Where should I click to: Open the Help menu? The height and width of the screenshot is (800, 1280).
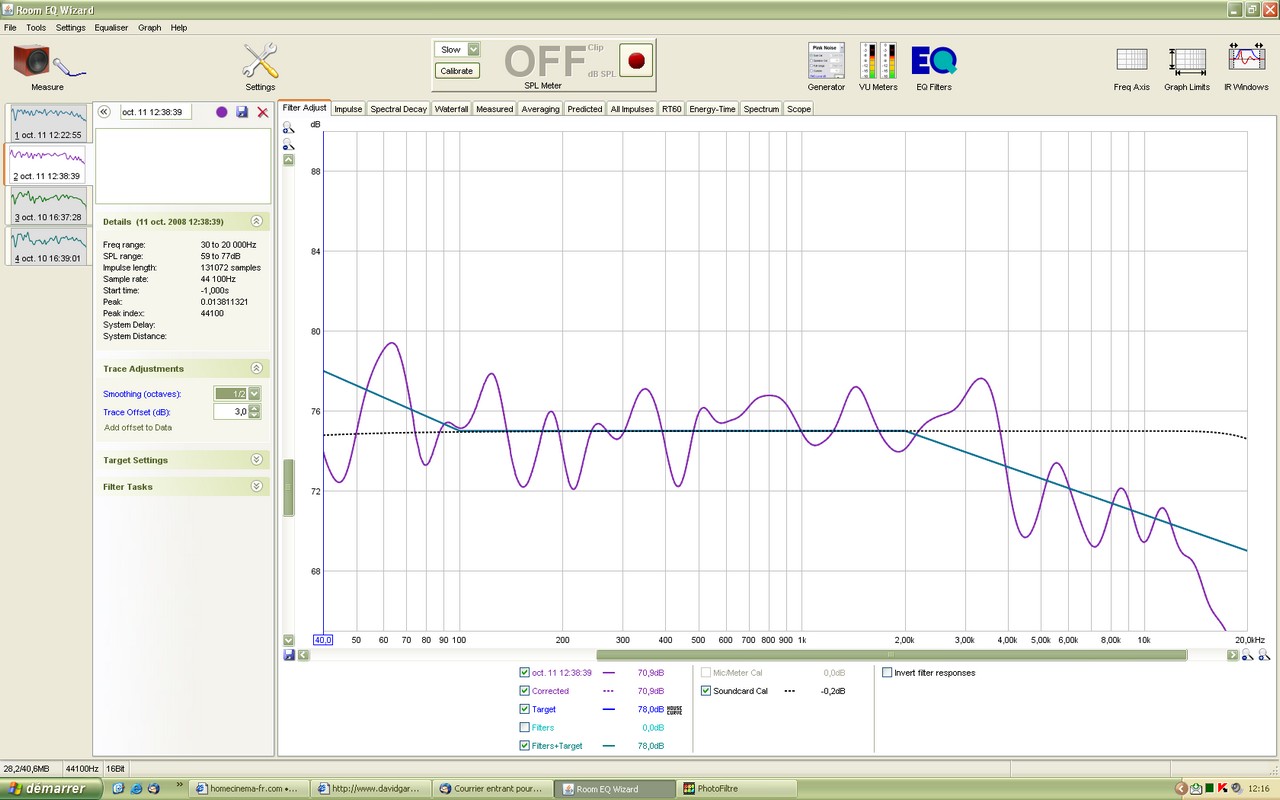point(179,28)
